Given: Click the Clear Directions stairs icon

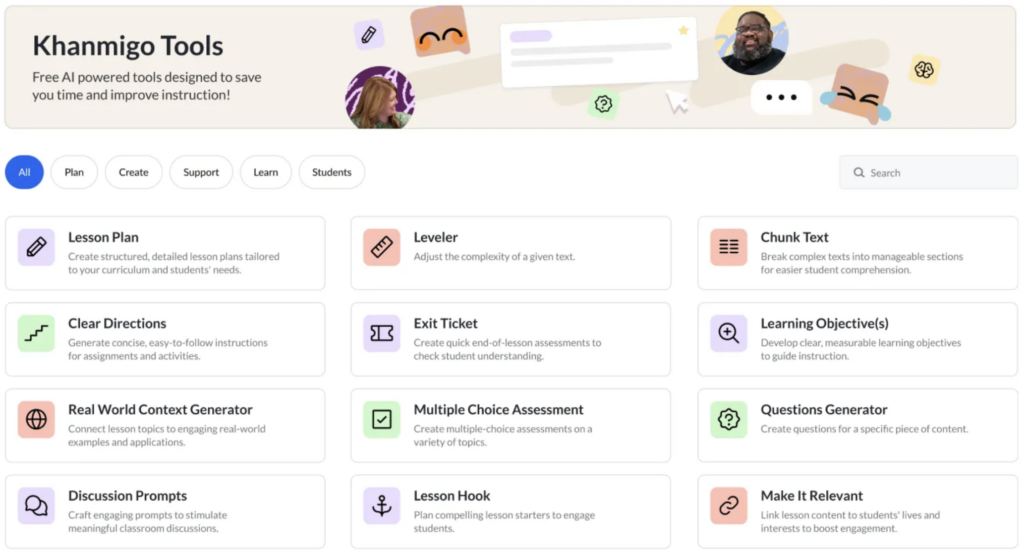Looking at the screenshot, I should point(37,334).
